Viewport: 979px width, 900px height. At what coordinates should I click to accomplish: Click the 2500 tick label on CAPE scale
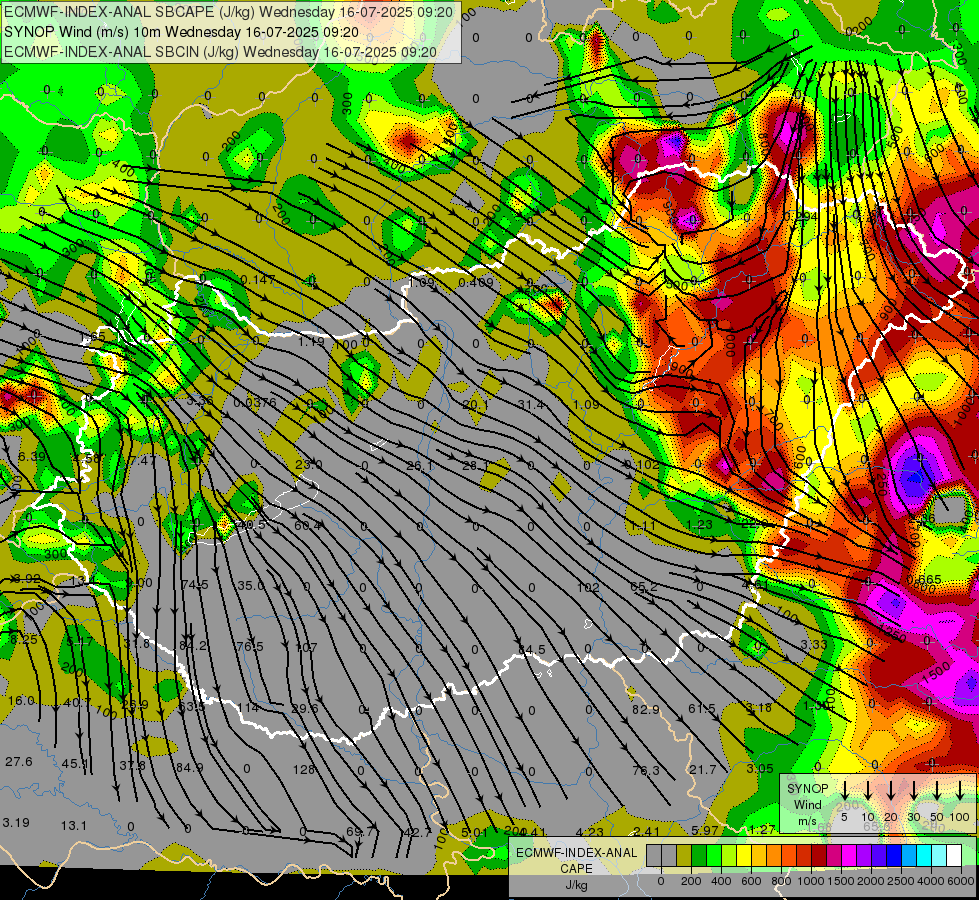(x=900, y=881)
